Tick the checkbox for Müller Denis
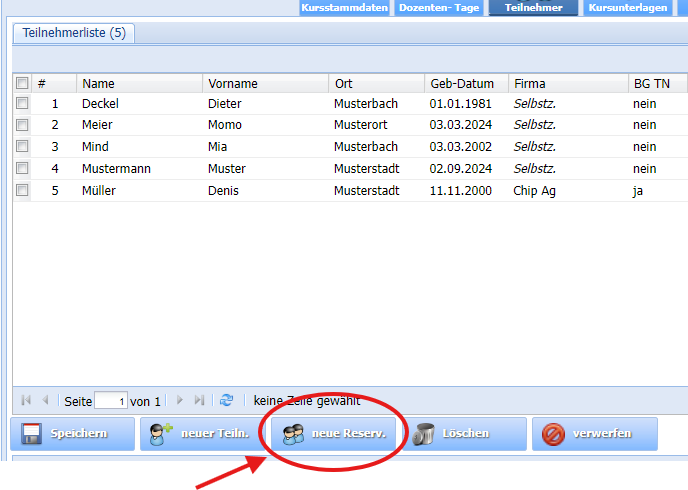Viewport: 688px width, 490px height. (x=22, y=190)
